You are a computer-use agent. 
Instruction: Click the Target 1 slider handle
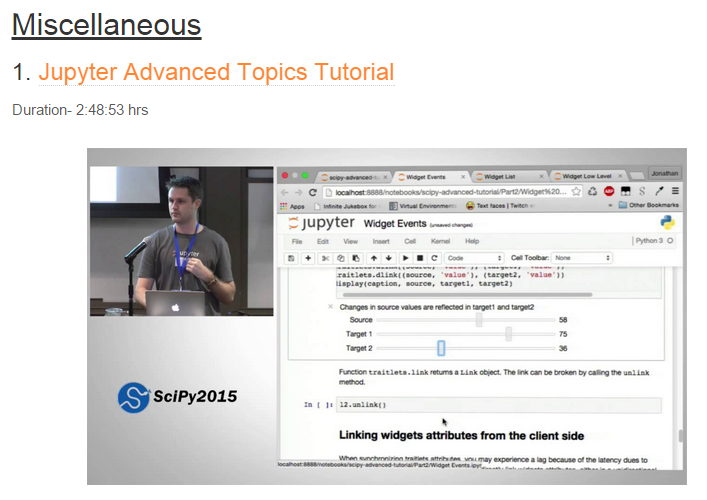click(x=509, y=334)
